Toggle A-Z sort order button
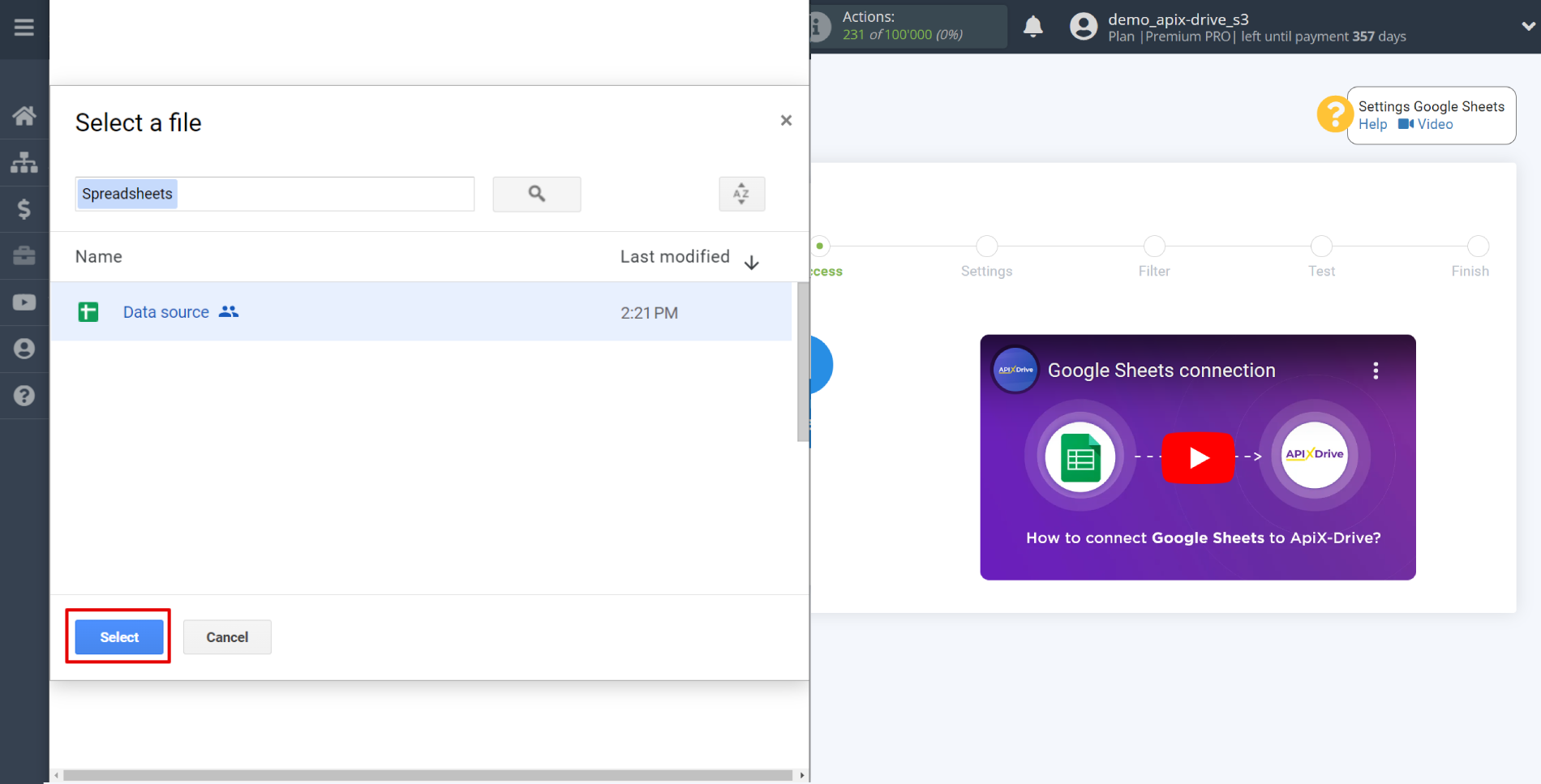Screen dimensions: 1541x784 741,194
